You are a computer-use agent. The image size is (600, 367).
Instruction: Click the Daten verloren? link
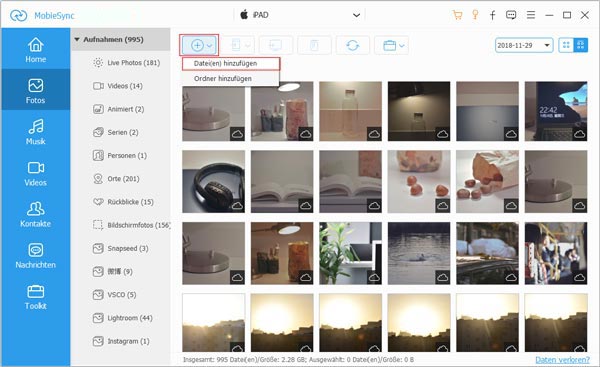(562, 360)
